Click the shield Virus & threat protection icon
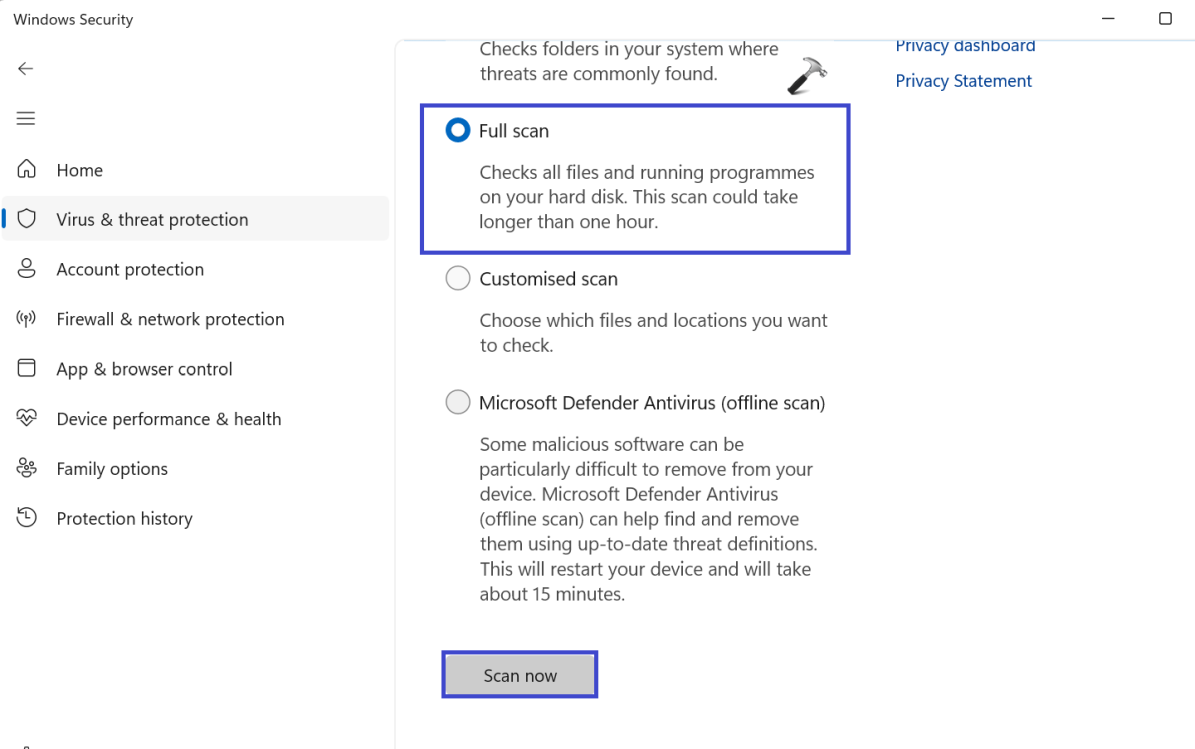This screenshot has width=1195, height=749. click(27, 219)
